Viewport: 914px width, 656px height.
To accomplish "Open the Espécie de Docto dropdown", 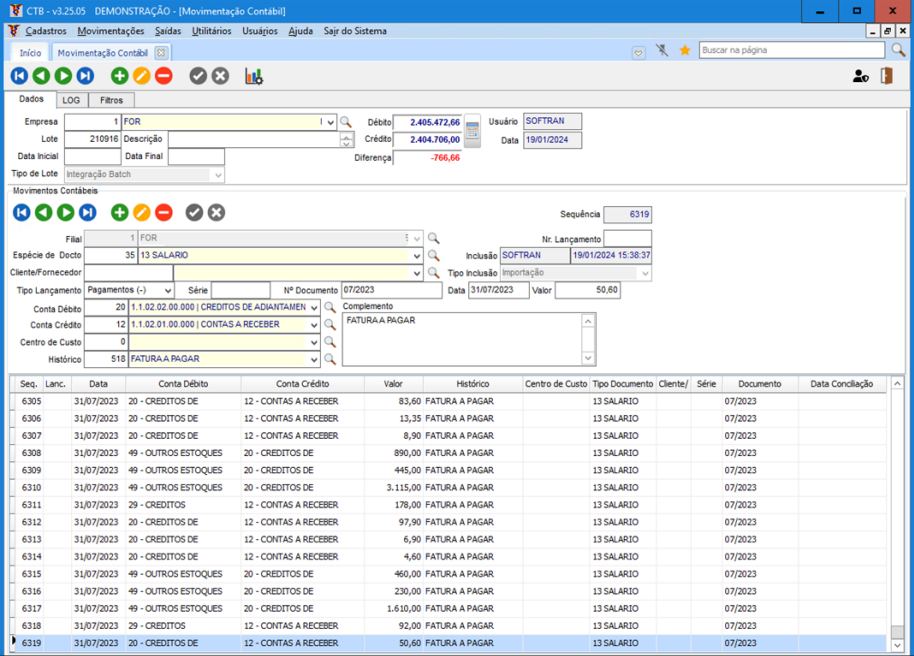I will pos(416,256).
